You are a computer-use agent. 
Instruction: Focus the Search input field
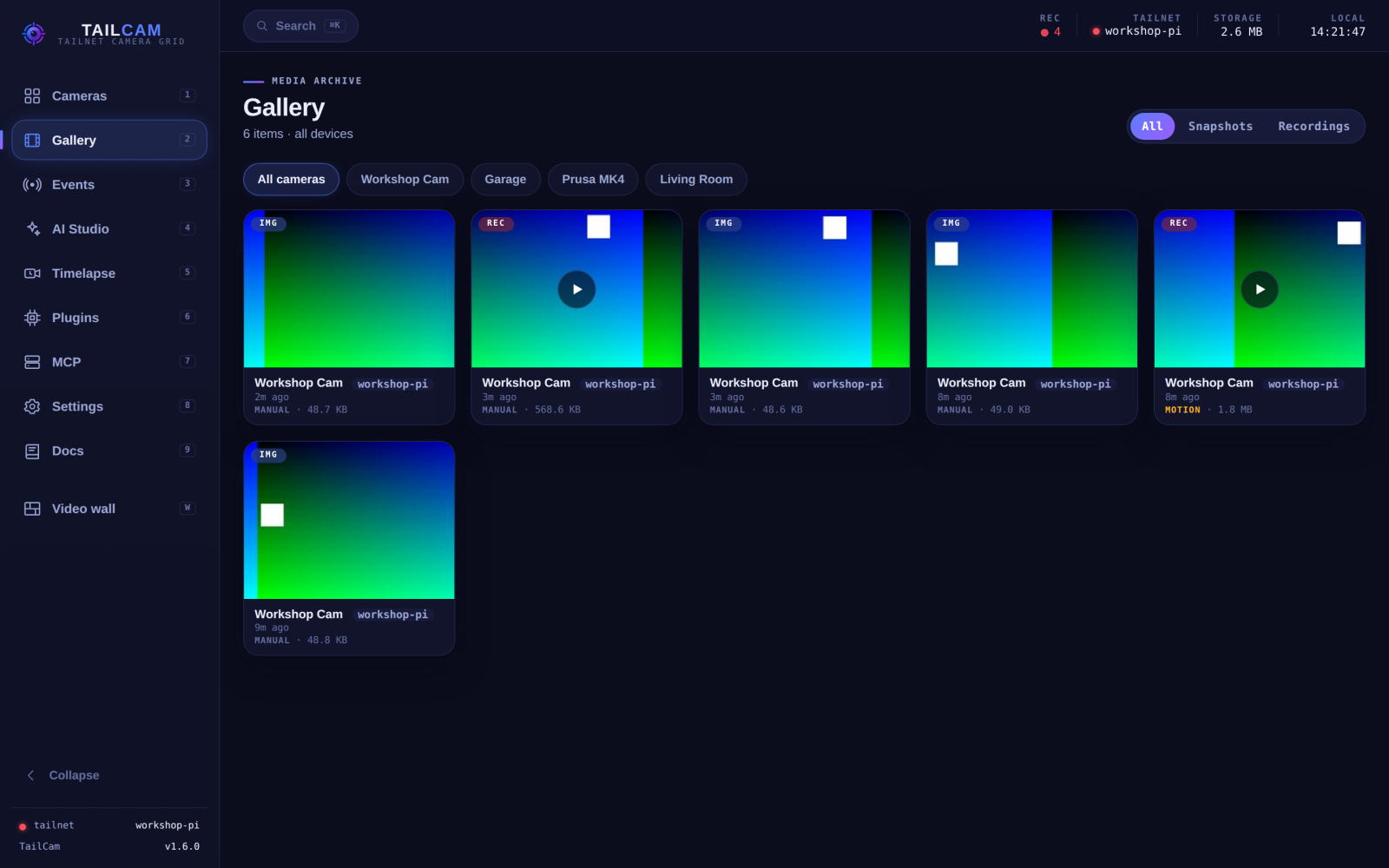(300, 26)
